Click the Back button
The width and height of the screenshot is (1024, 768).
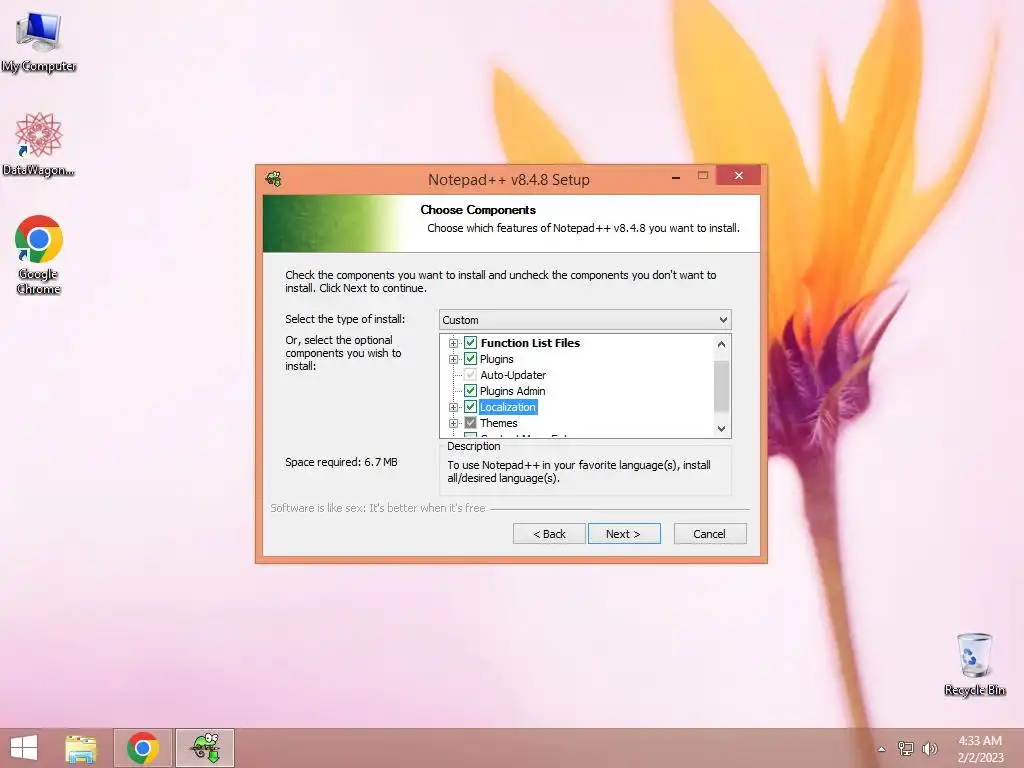(x=549, y=534)
